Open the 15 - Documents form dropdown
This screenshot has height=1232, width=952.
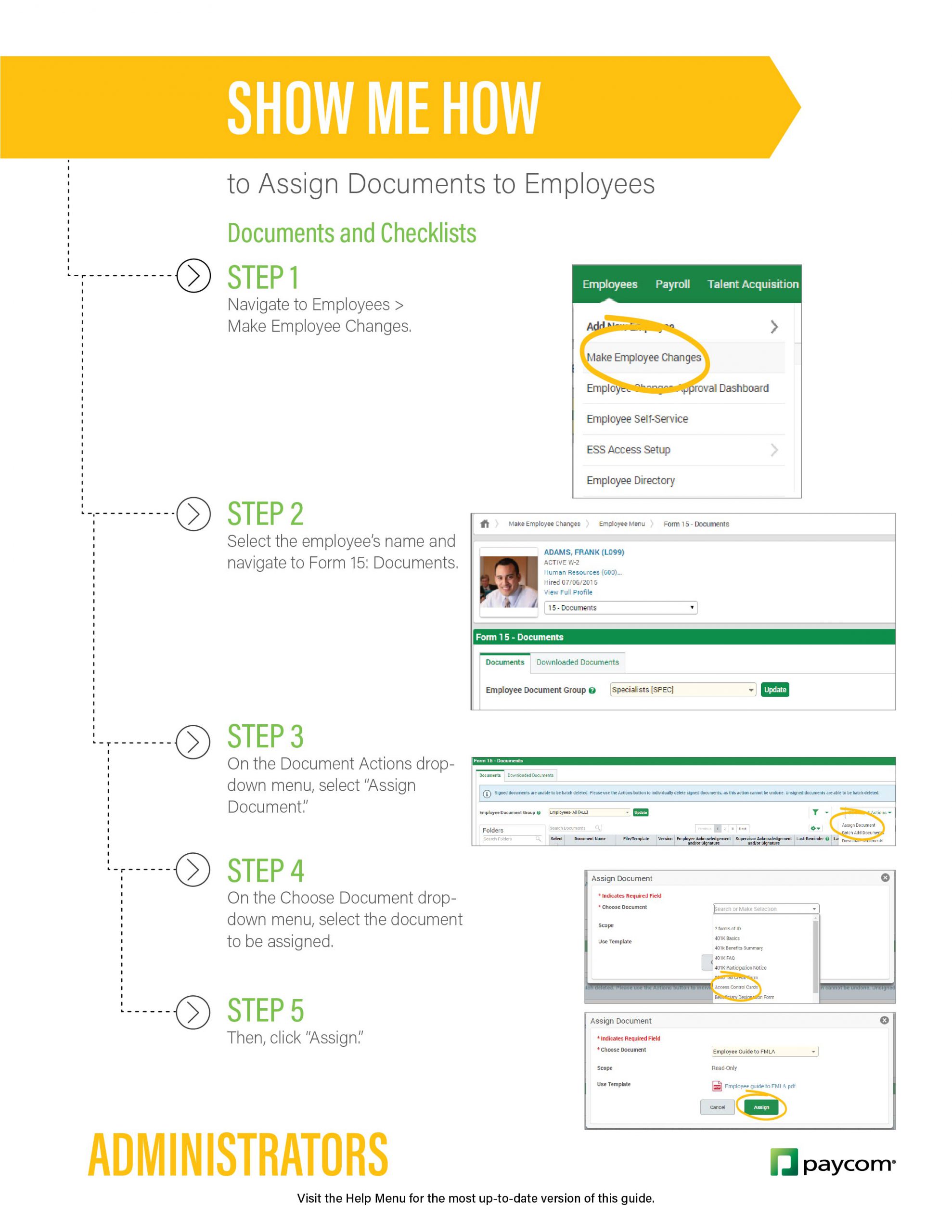click(x=620, y=607)
